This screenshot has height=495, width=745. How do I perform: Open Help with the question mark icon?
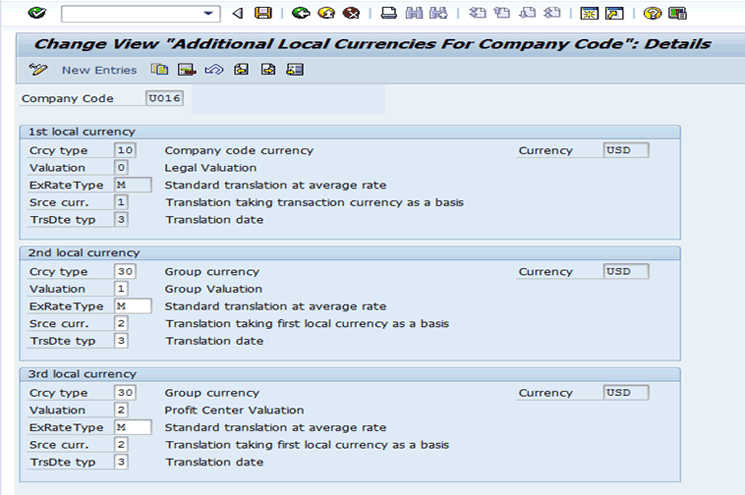[x=653, y=13]
